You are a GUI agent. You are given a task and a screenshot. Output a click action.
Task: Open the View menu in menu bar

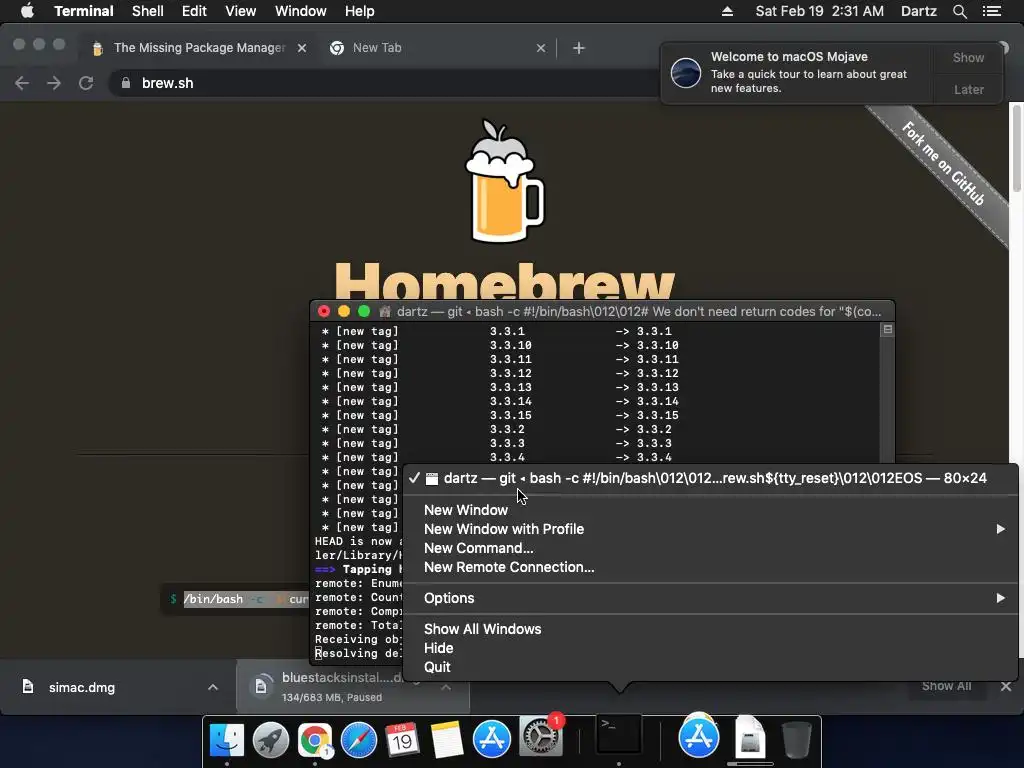240,11
